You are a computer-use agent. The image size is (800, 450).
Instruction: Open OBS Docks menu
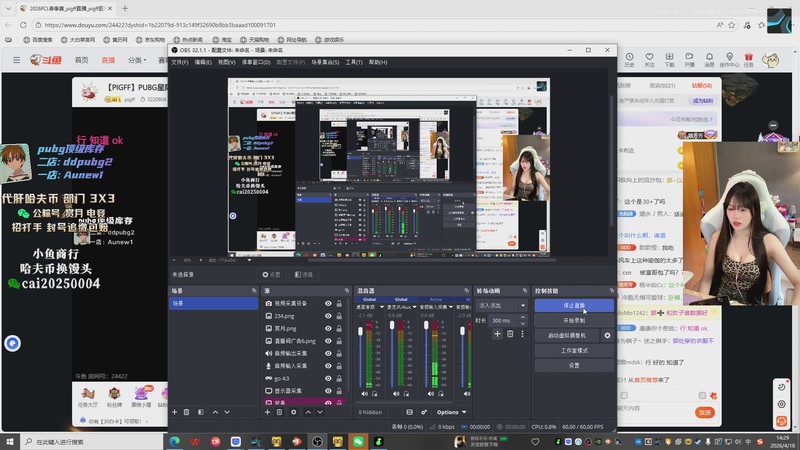256,62
